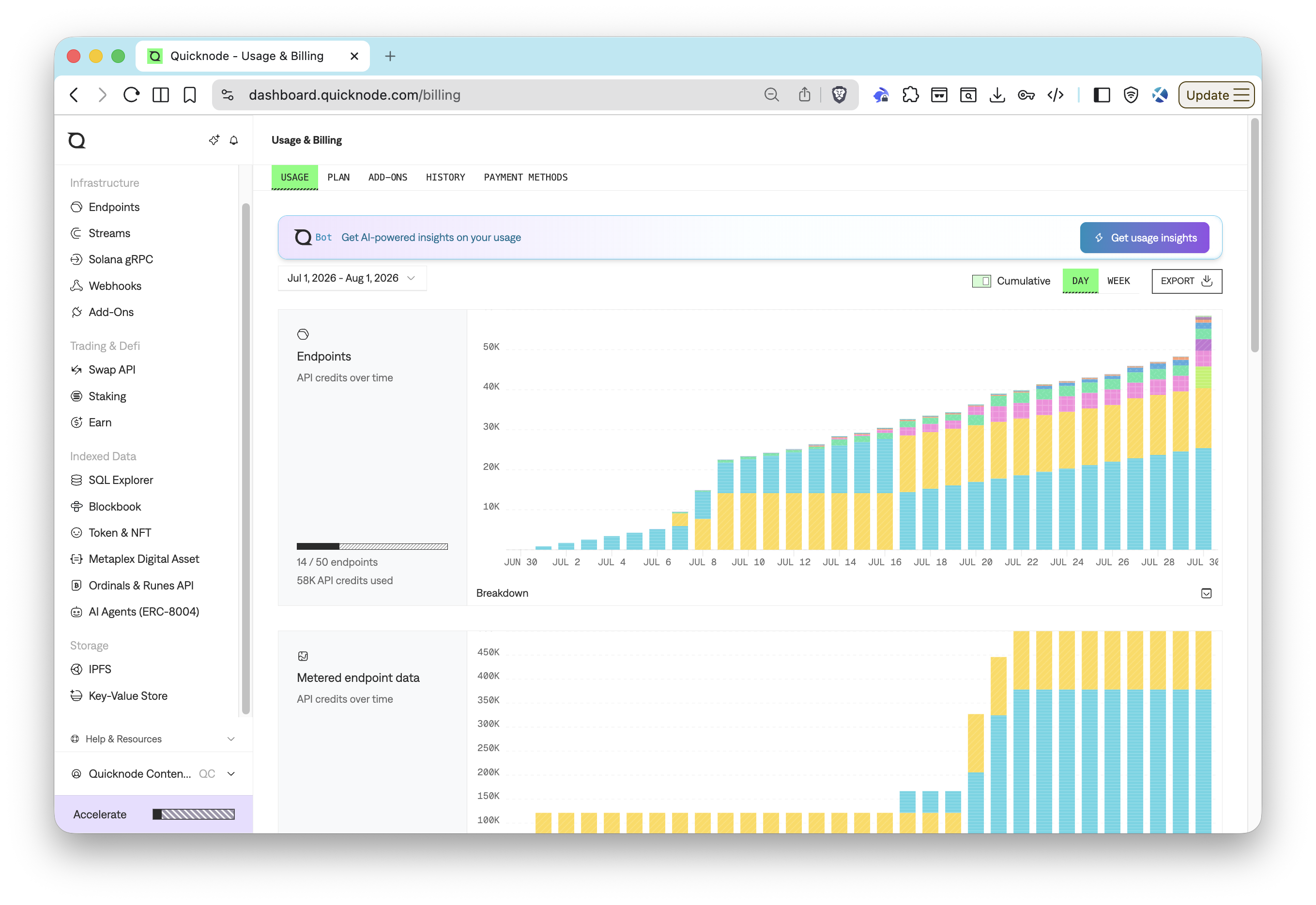Open a new browser tab

tap(390, 56)
